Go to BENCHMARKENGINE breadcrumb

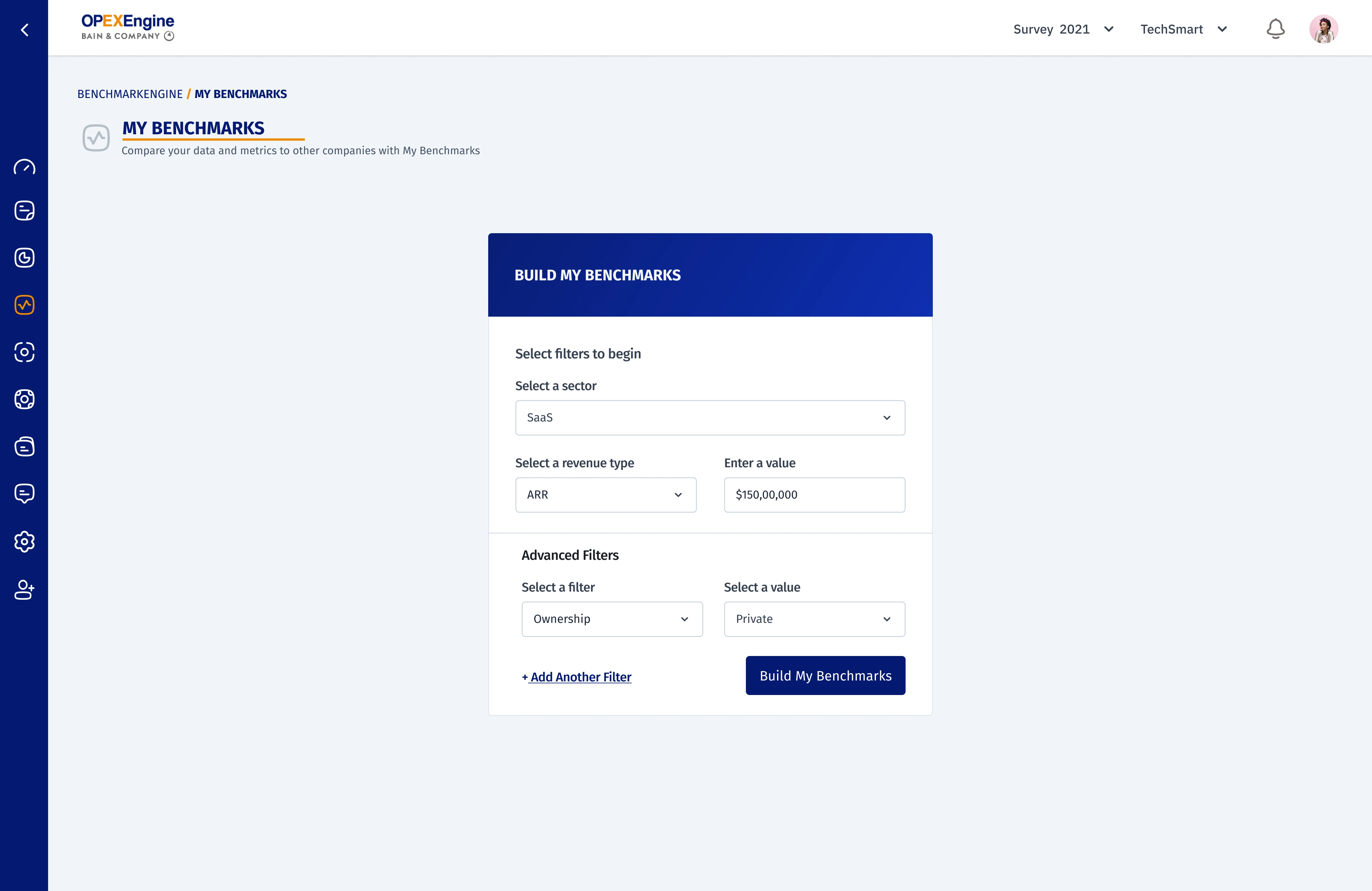pos(130,94)
